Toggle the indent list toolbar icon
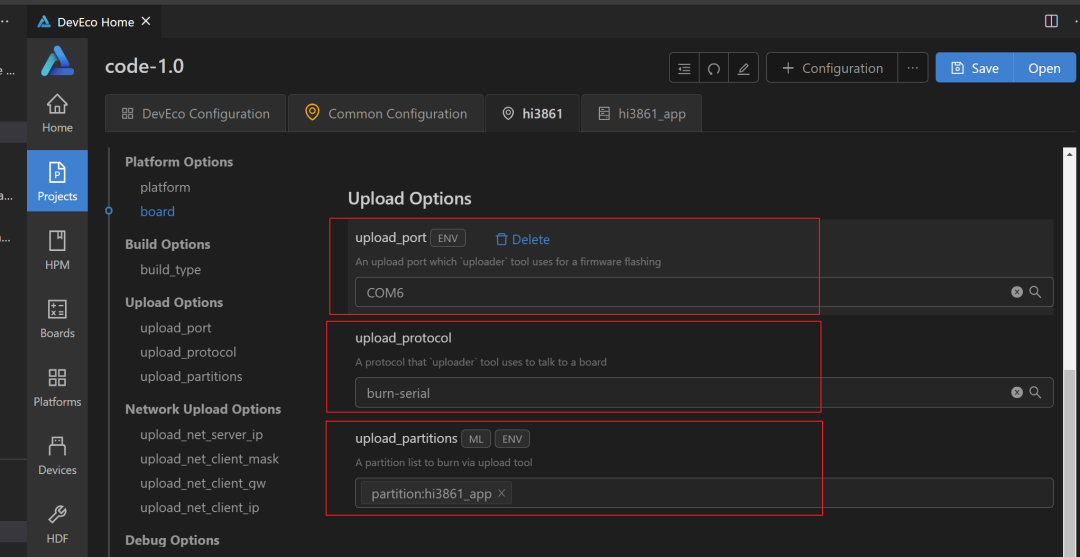 pos(684,69)
